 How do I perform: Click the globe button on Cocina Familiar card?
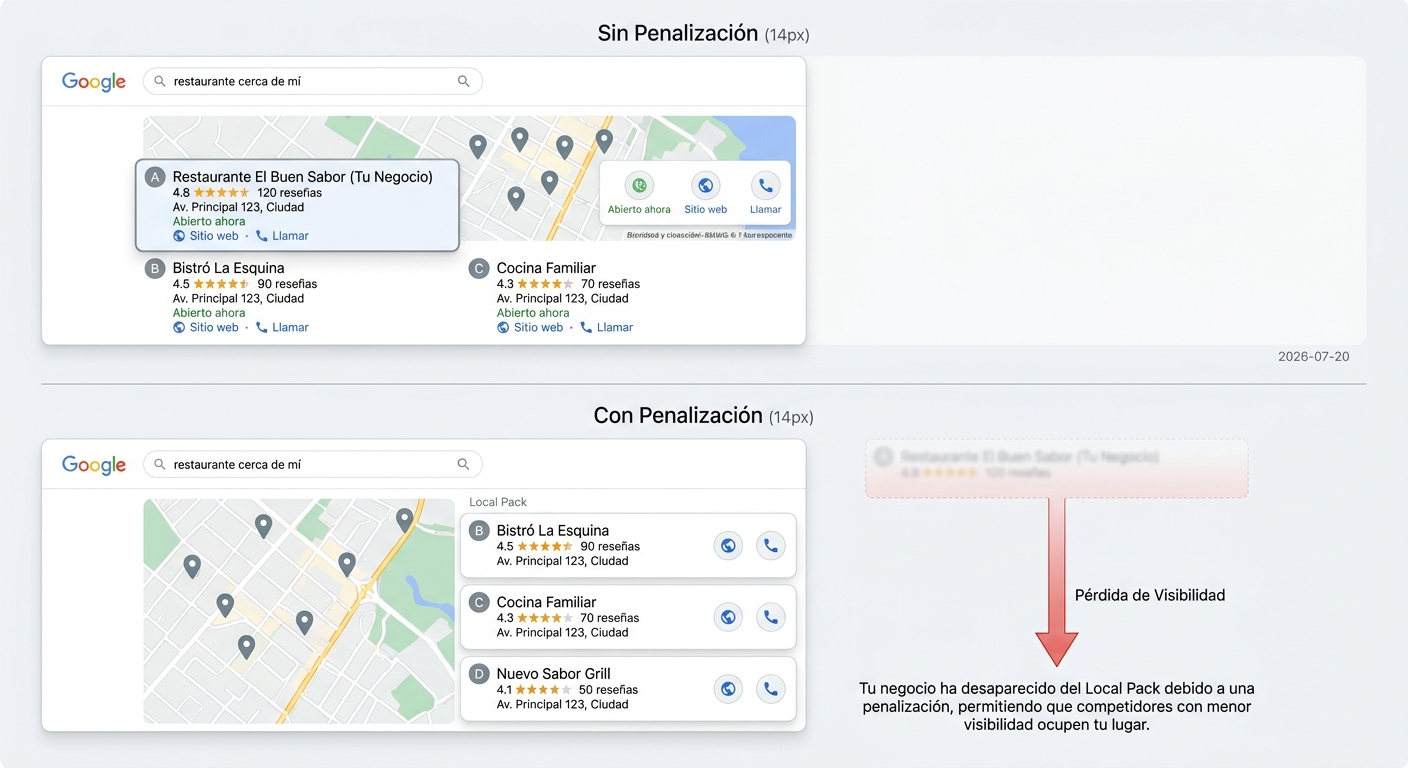pos(728,617)
